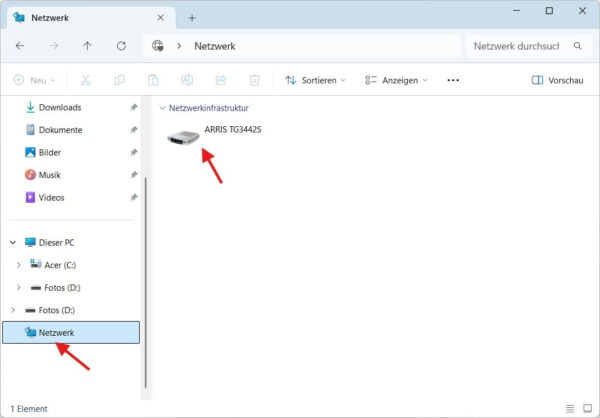
Task: Go back with the left arrow button
Action: coord(20,46)
